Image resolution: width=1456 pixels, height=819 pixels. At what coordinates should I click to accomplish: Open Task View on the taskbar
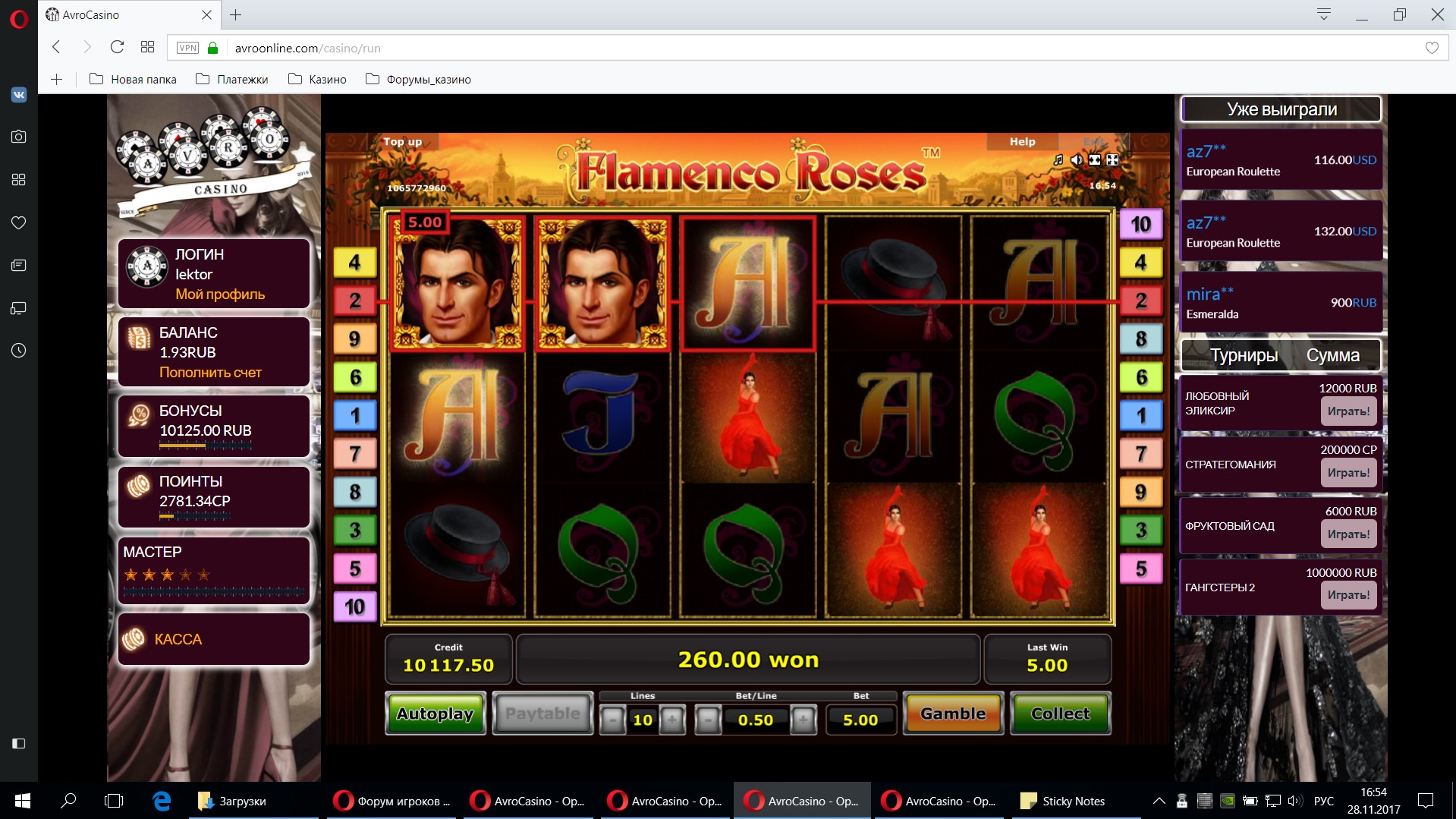point(114,801)
